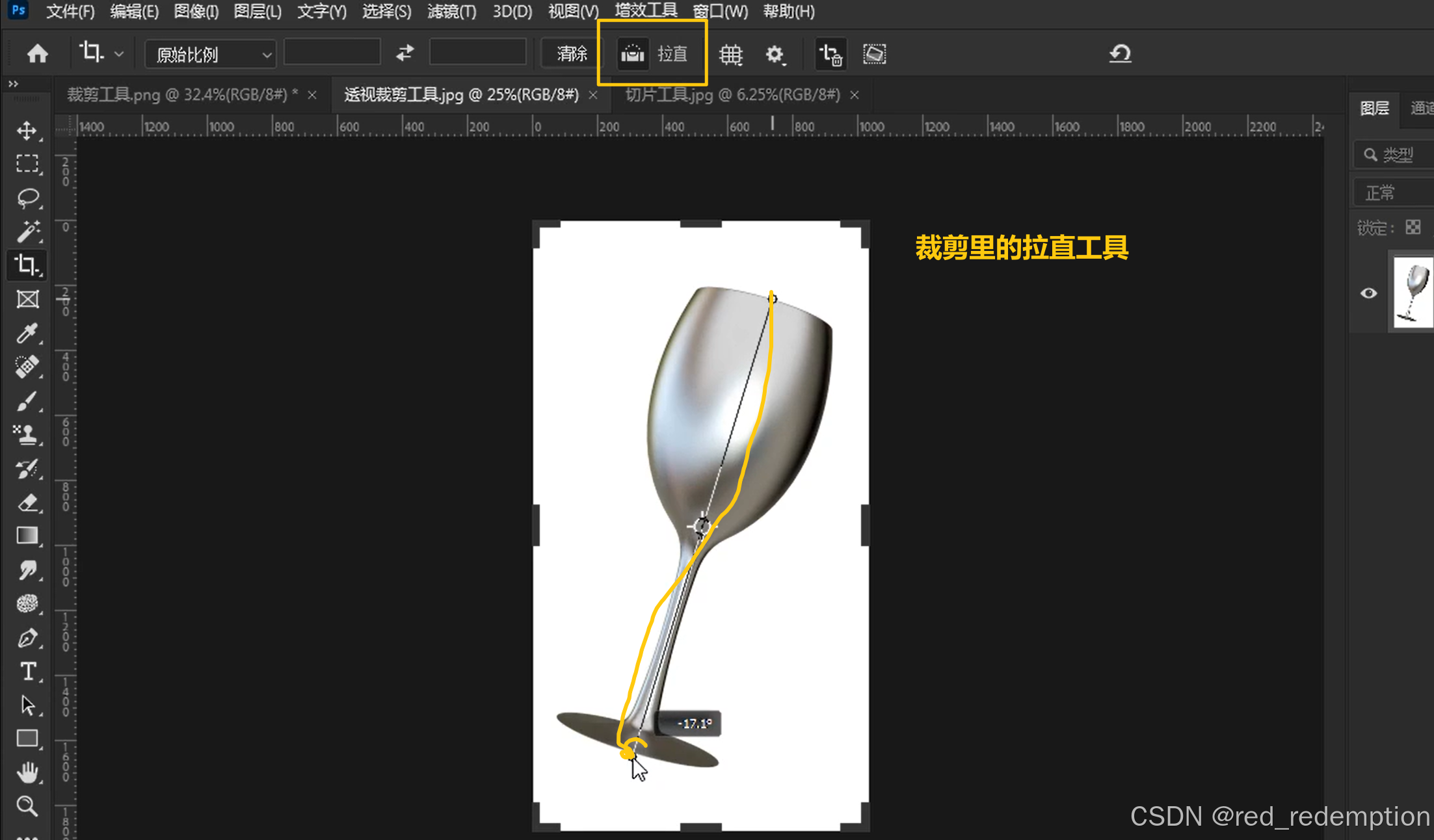The height and width of the screenshot is (840, 1434).
Task: Close the 裁剪工具.png tab
Action: click(x=312, y=96)
